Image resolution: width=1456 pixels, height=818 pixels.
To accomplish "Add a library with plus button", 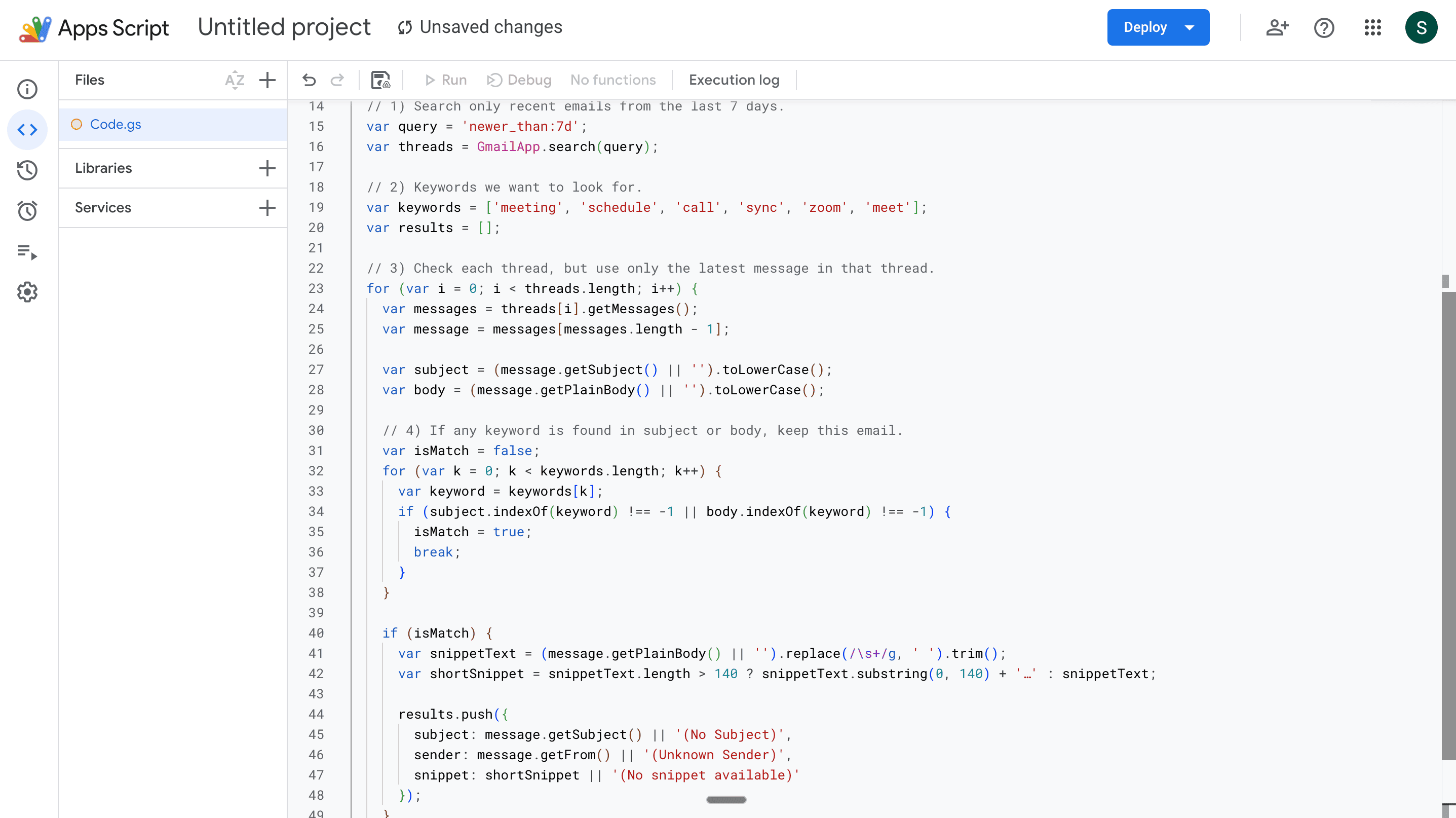I will [267, 168].
